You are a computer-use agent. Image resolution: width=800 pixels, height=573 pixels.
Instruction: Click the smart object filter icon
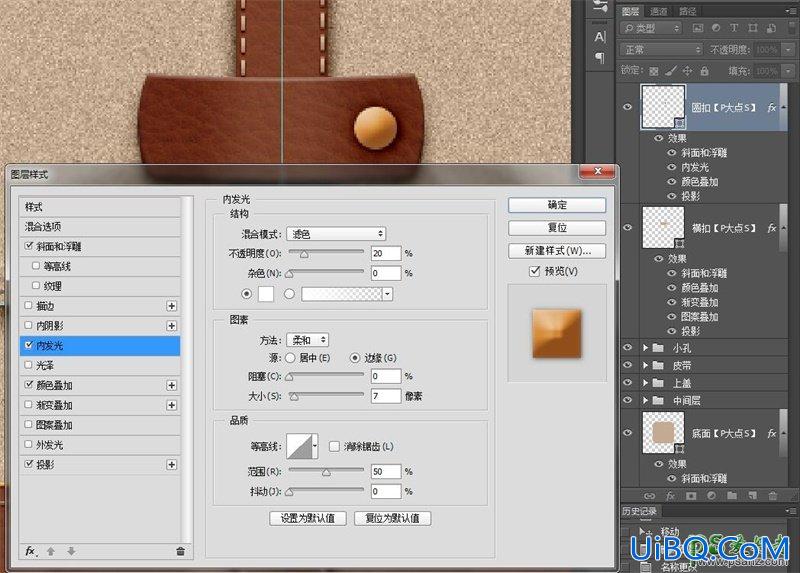[x=771, y=28]
